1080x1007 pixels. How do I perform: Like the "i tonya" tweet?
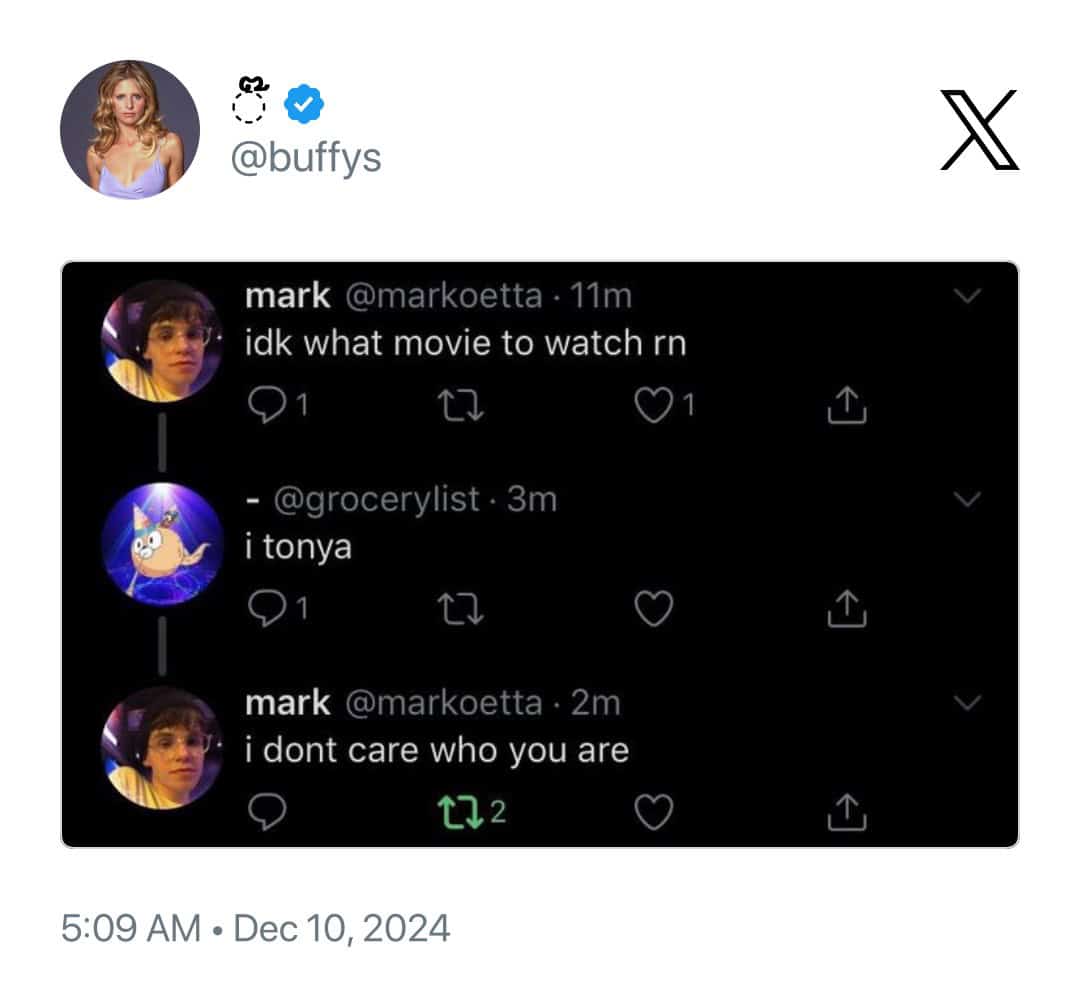[653, 608]
